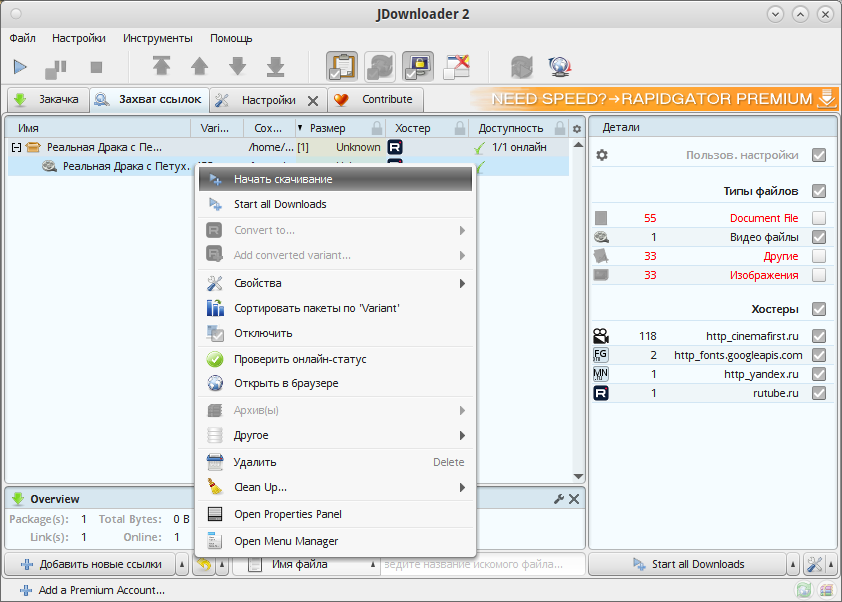Uncheck the rutube.ru hoster filter
Screen dimensions: 842x602
pos(819,393)
